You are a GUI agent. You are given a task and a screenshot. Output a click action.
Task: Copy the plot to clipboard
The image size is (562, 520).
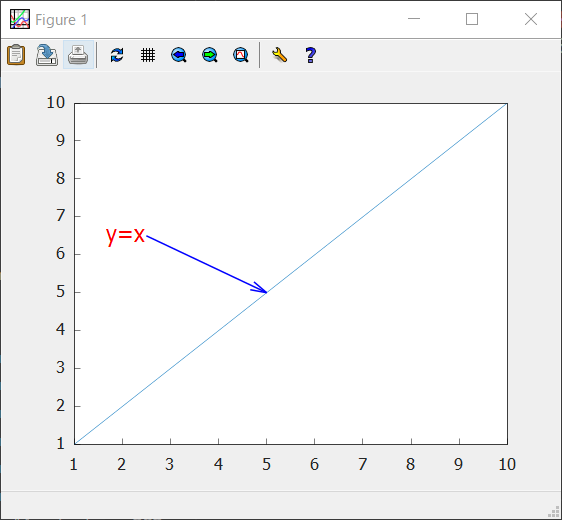16,55
